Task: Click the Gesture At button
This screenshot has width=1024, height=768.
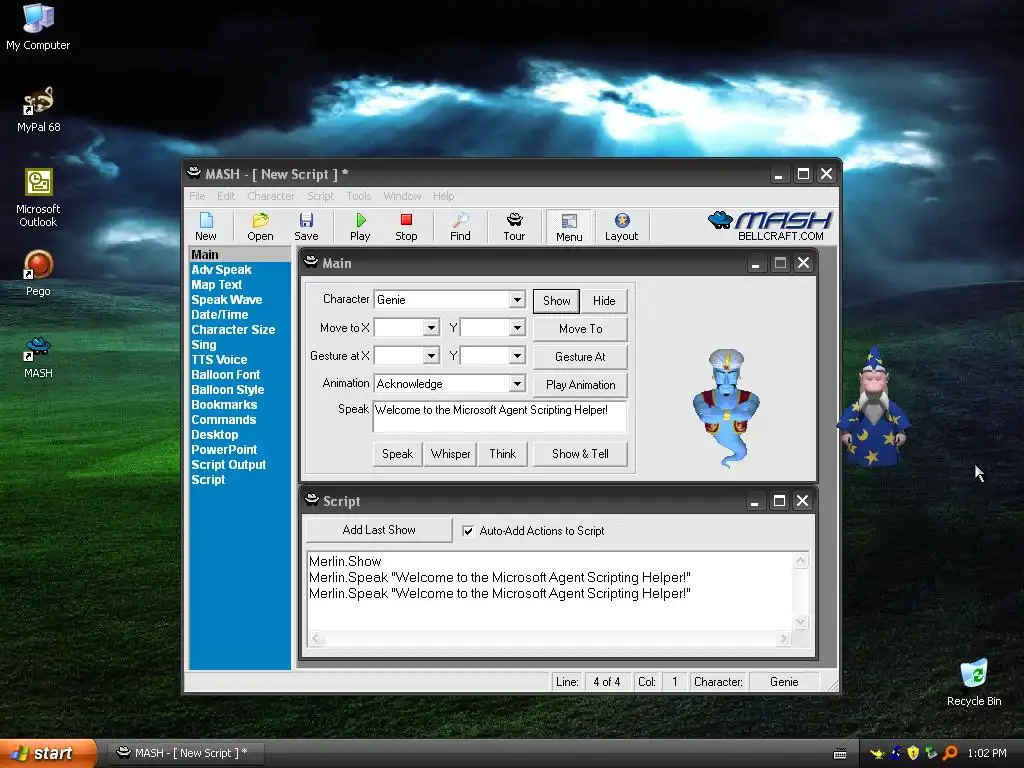Action: (x=581, y=357)
